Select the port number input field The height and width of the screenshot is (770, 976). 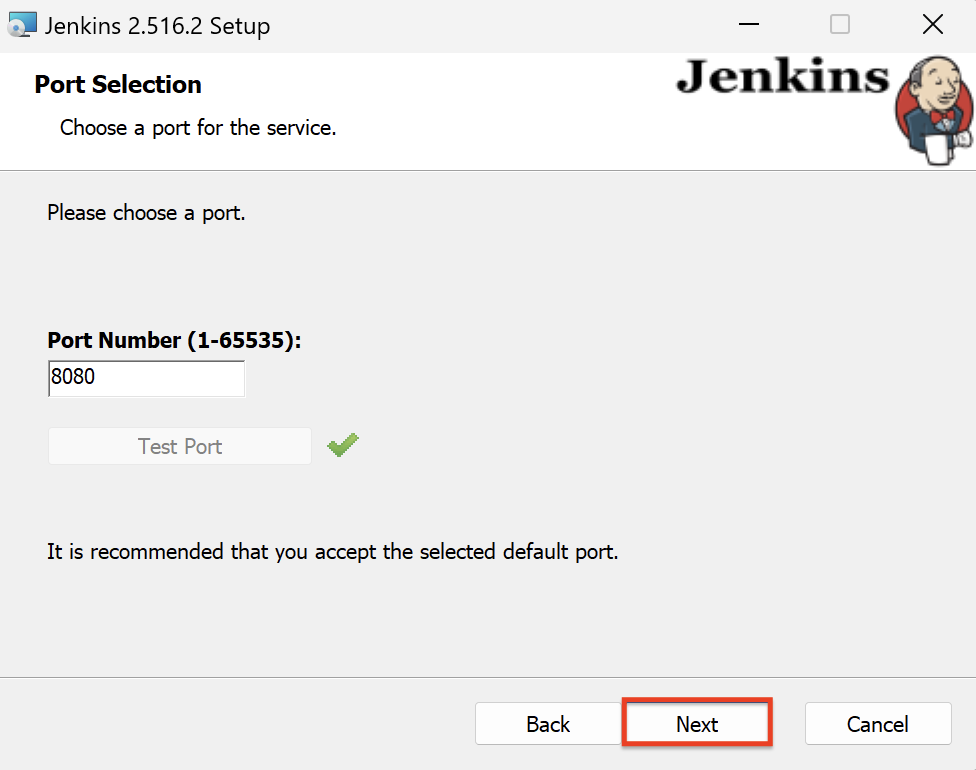click(146, 378)
